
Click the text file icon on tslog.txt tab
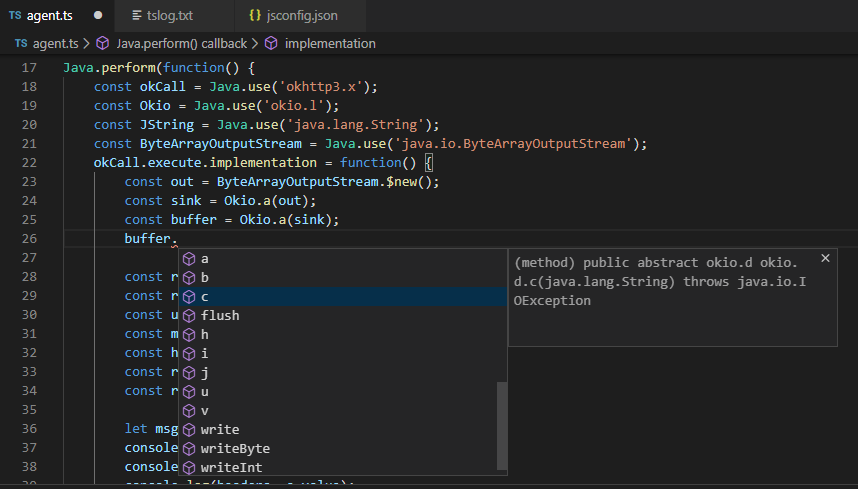tap(137, 16)
